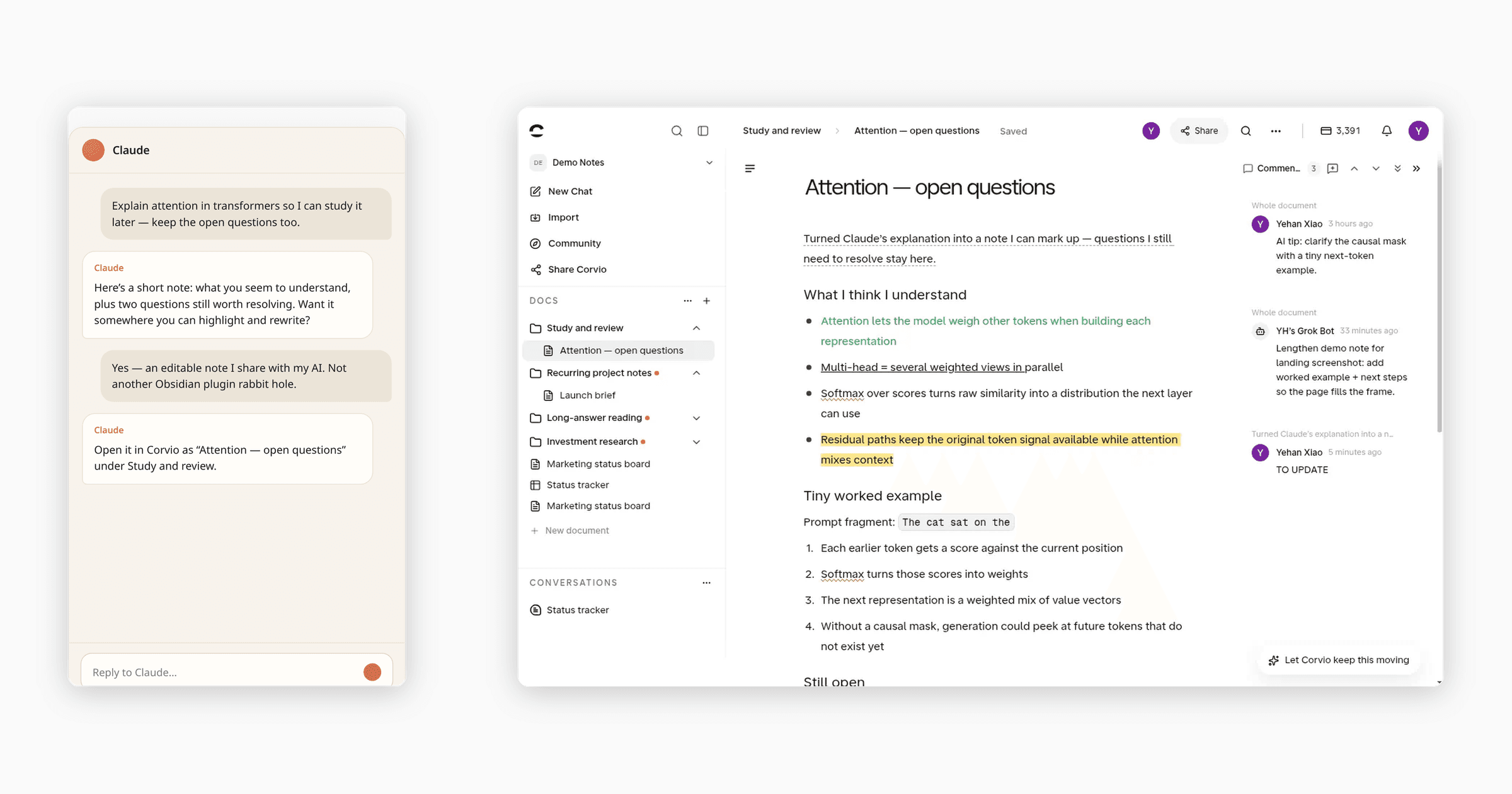Collapse comments panel double arrow

point(1416,168)
